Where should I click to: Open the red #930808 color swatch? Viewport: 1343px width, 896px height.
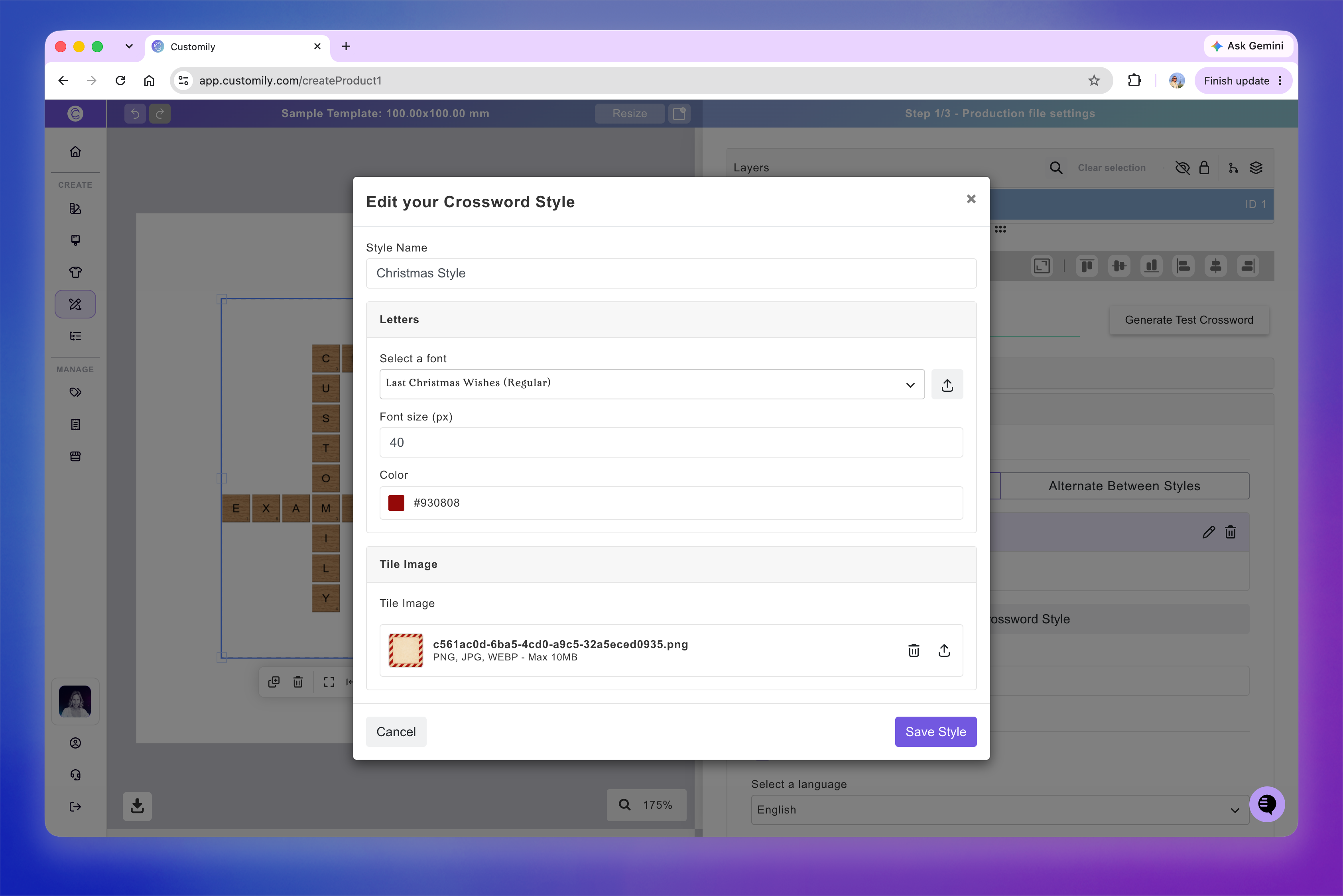[x=396, y=503]
